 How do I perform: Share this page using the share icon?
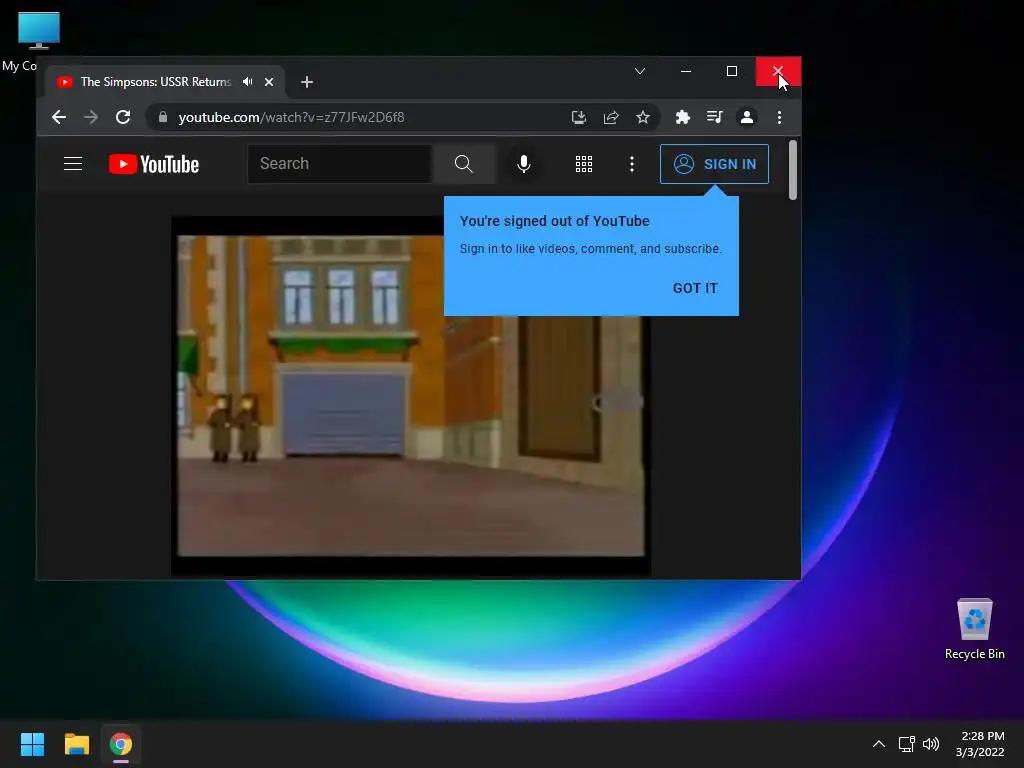point(611,118)
